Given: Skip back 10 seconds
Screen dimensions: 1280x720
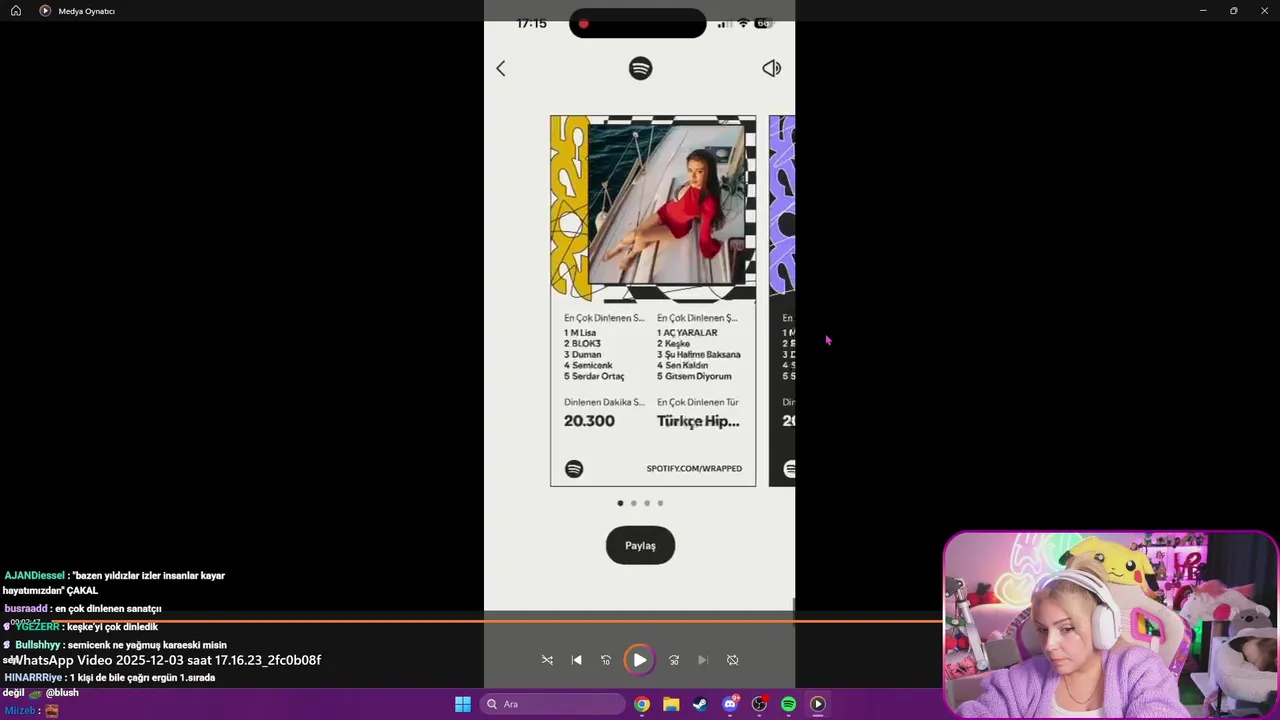Looking at the screenshot, I should [605, 660].
